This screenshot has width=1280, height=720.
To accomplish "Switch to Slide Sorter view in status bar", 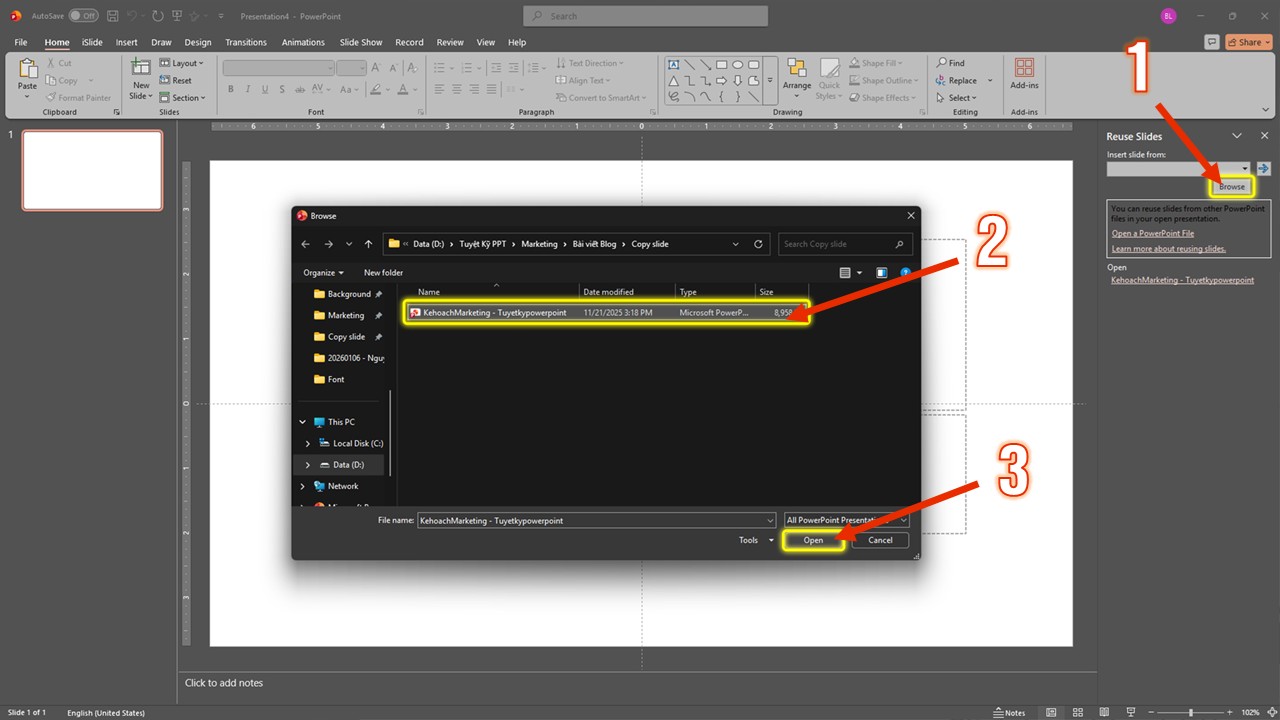I will point(1078,712).
